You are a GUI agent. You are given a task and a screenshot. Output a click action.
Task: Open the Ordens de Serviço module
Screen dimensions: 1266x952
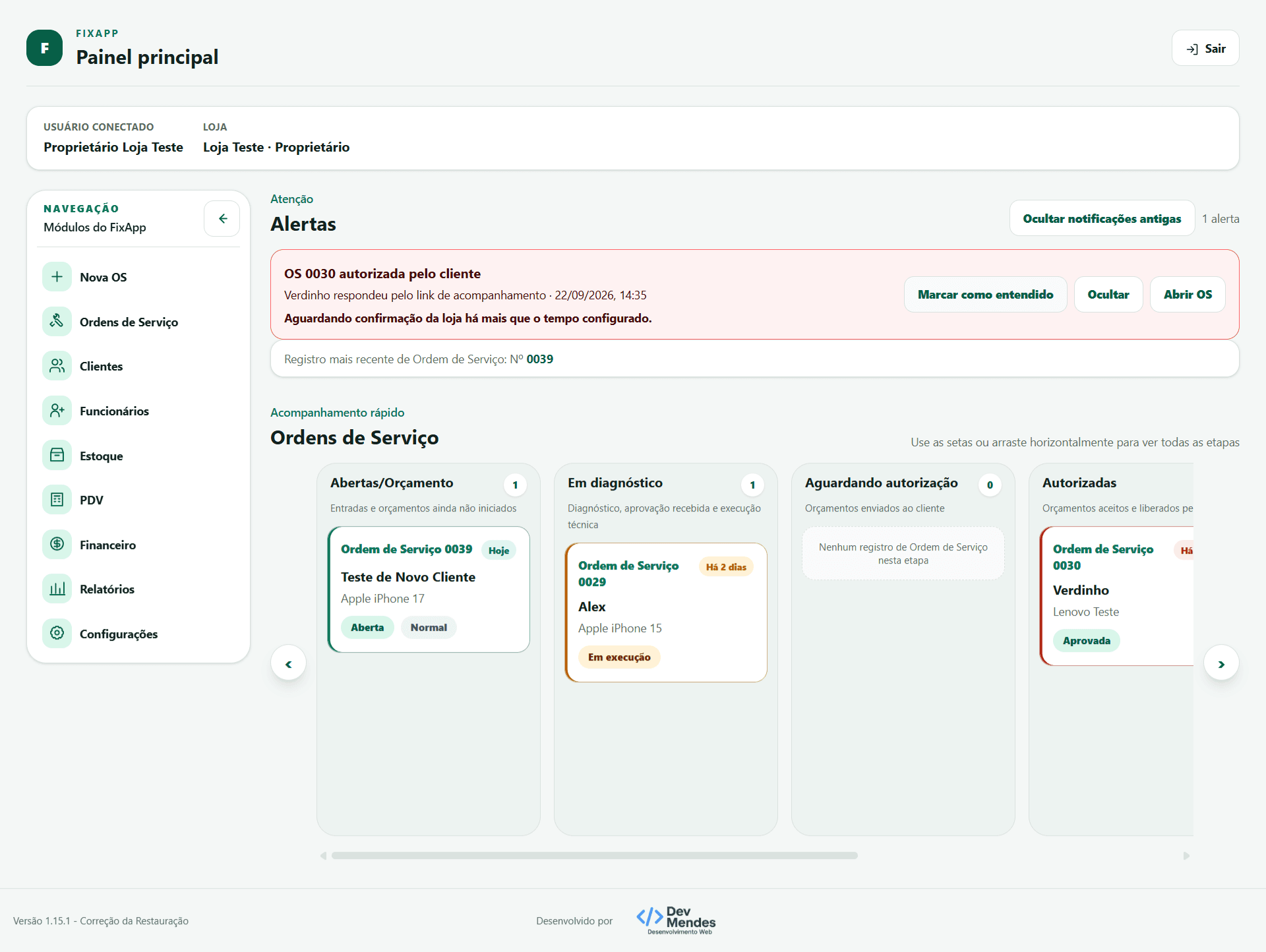[138, 322]
